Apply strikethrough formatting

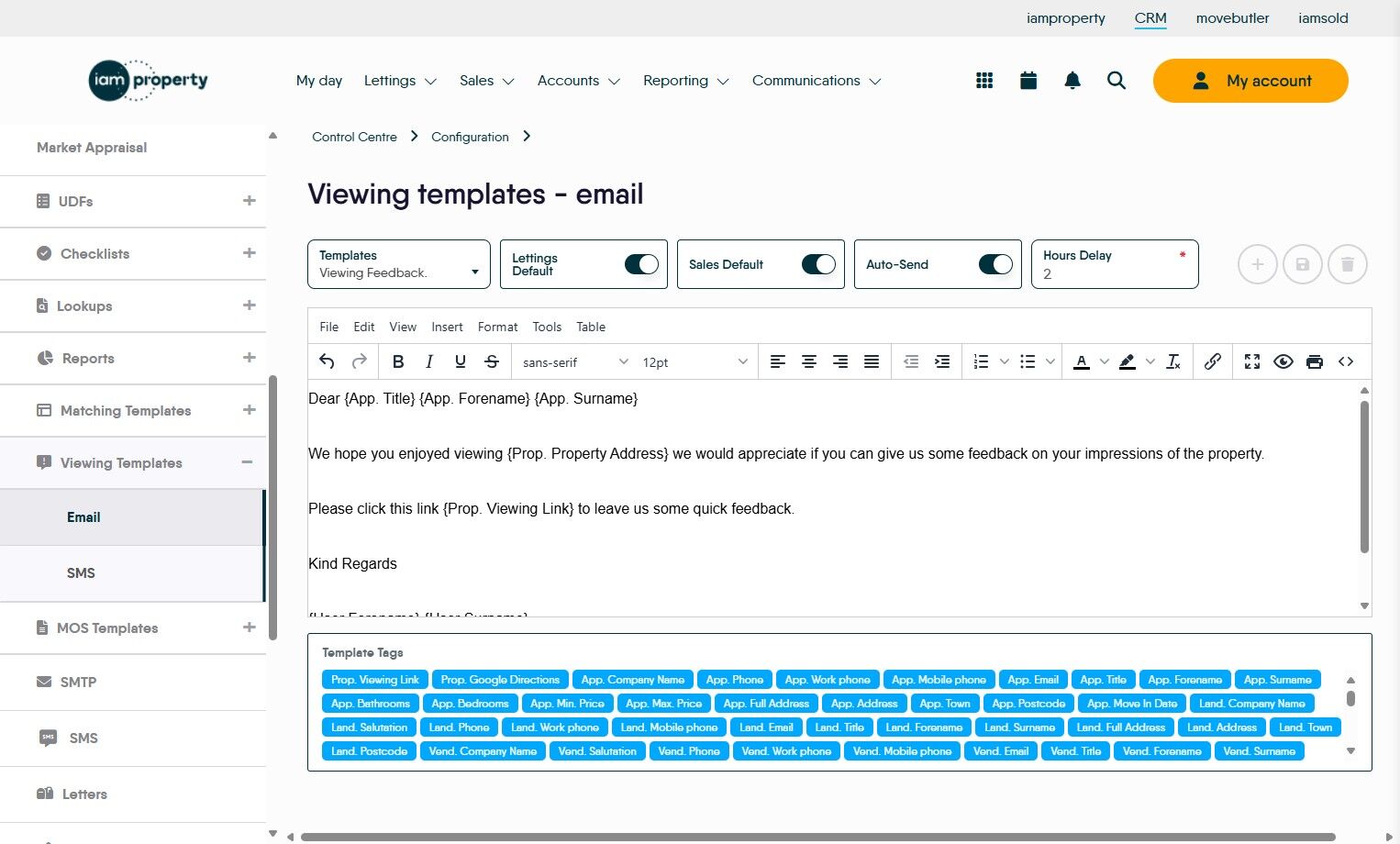[492, 361]
